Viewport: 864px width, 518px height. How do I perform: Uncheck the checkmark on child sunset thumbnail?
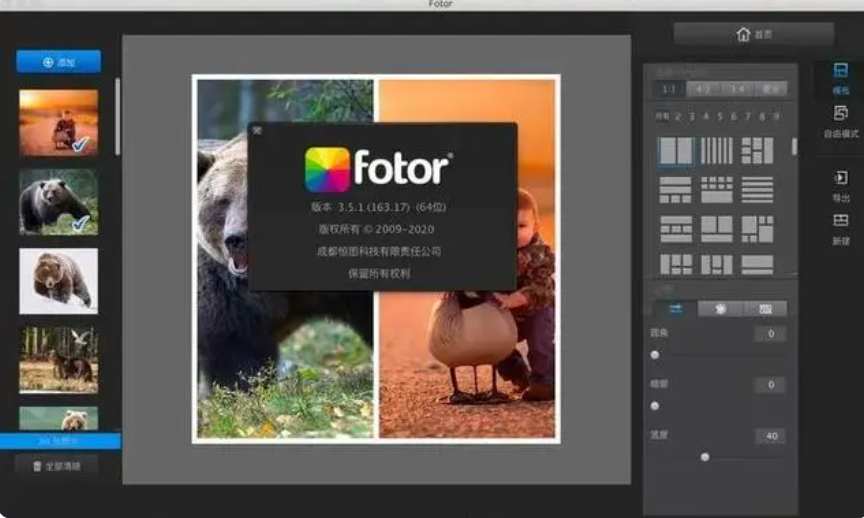point(80,144)
